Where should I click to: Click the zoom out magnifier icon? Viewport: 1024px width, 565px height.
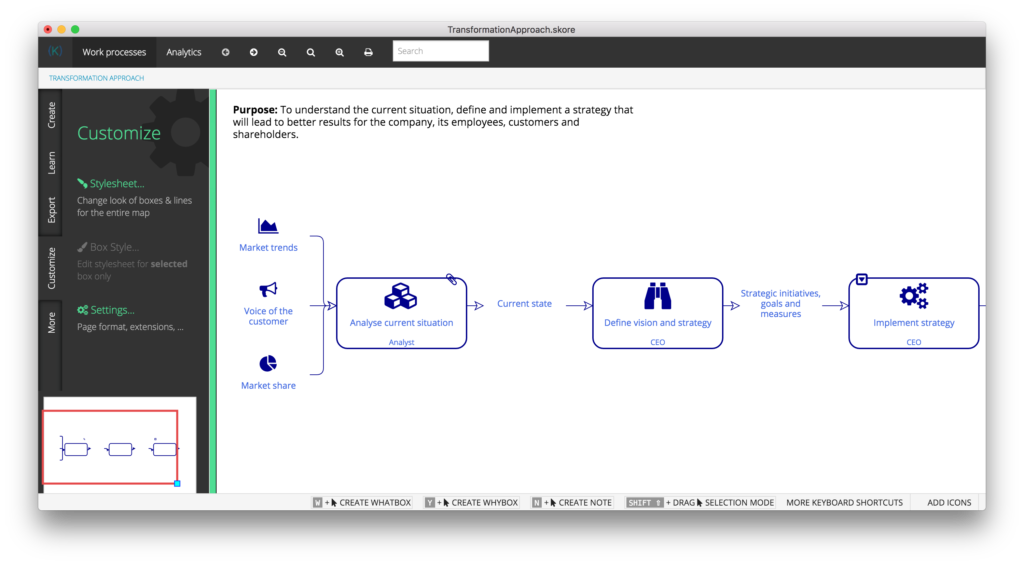(282, 52)
